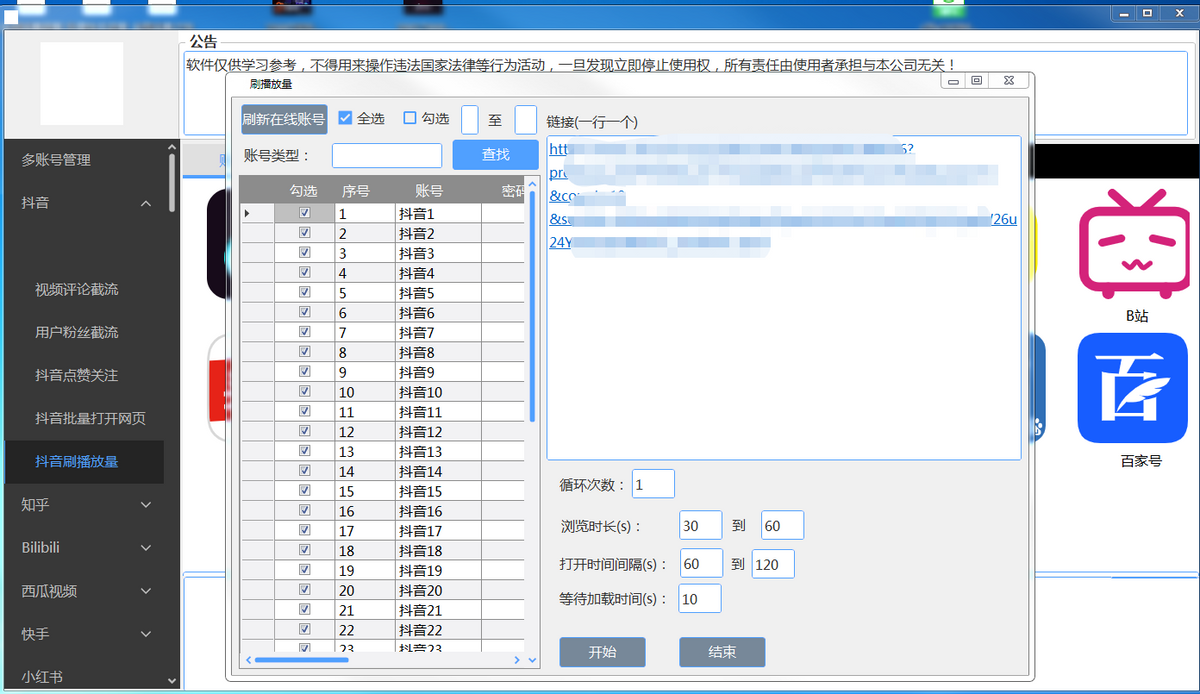Uncheck the checkbox in row 抖音16

pyautogui.click(x=305, y=510)
